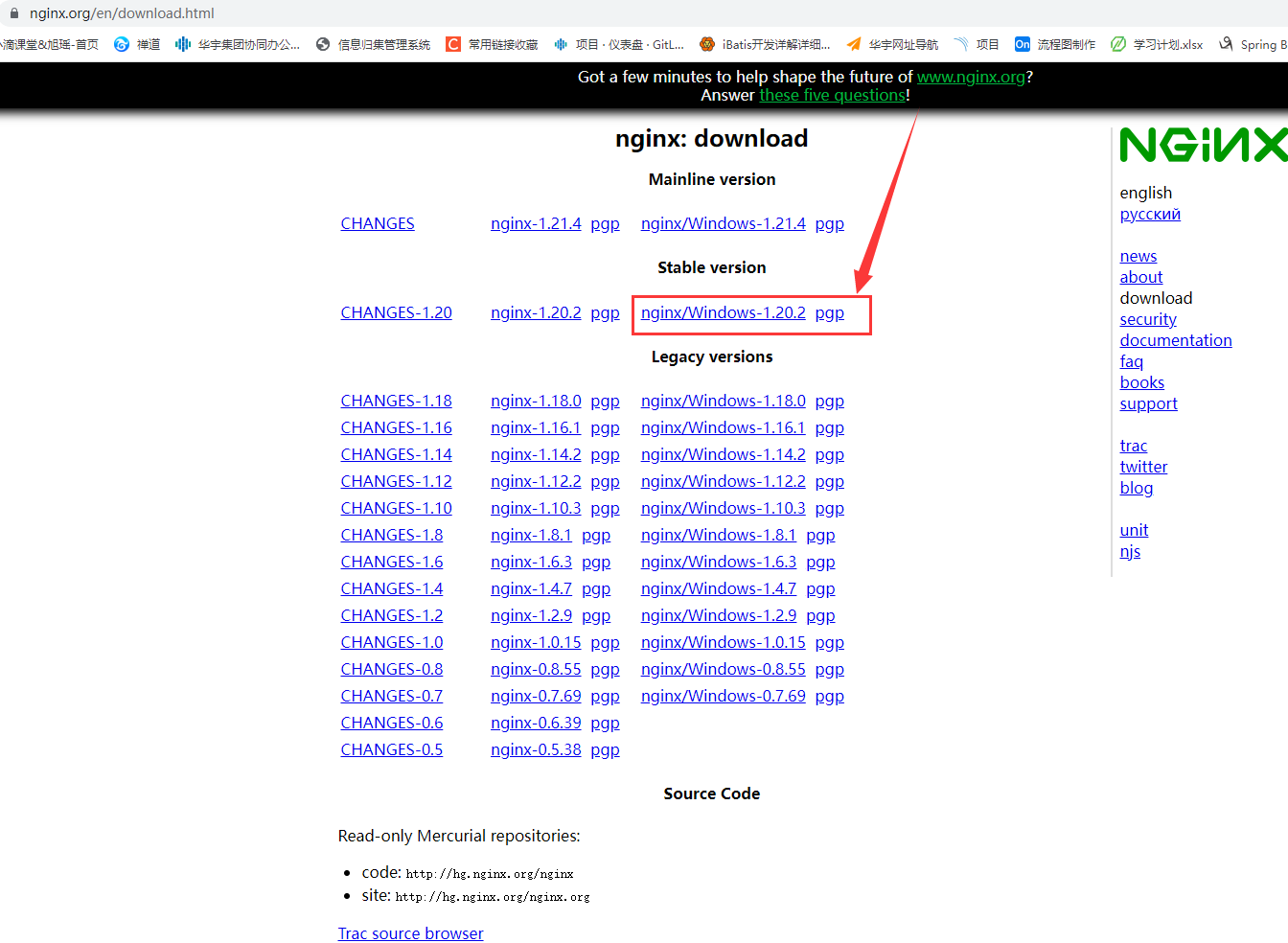This screenshot has width=1288, height=943.
Task: Download nginx/Windows-1.12.2
Action: [724, 481]
